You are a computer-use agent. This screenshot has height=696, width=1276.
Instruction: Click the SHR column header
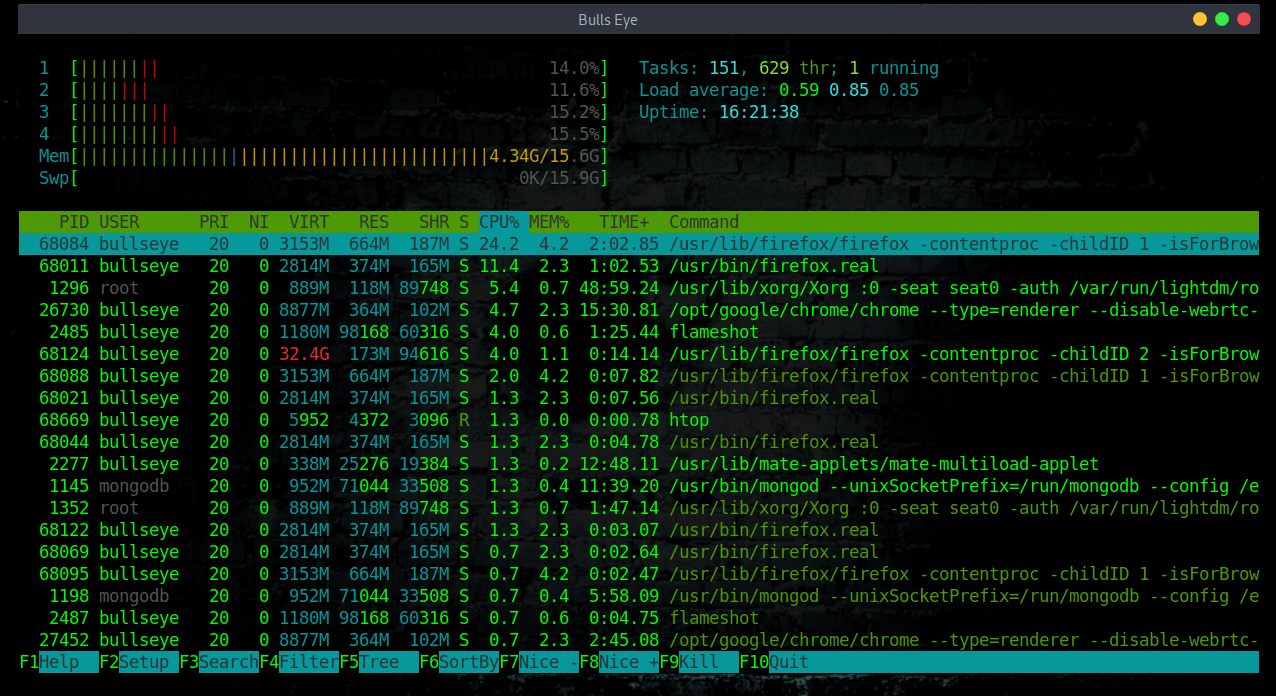(434, 222)
